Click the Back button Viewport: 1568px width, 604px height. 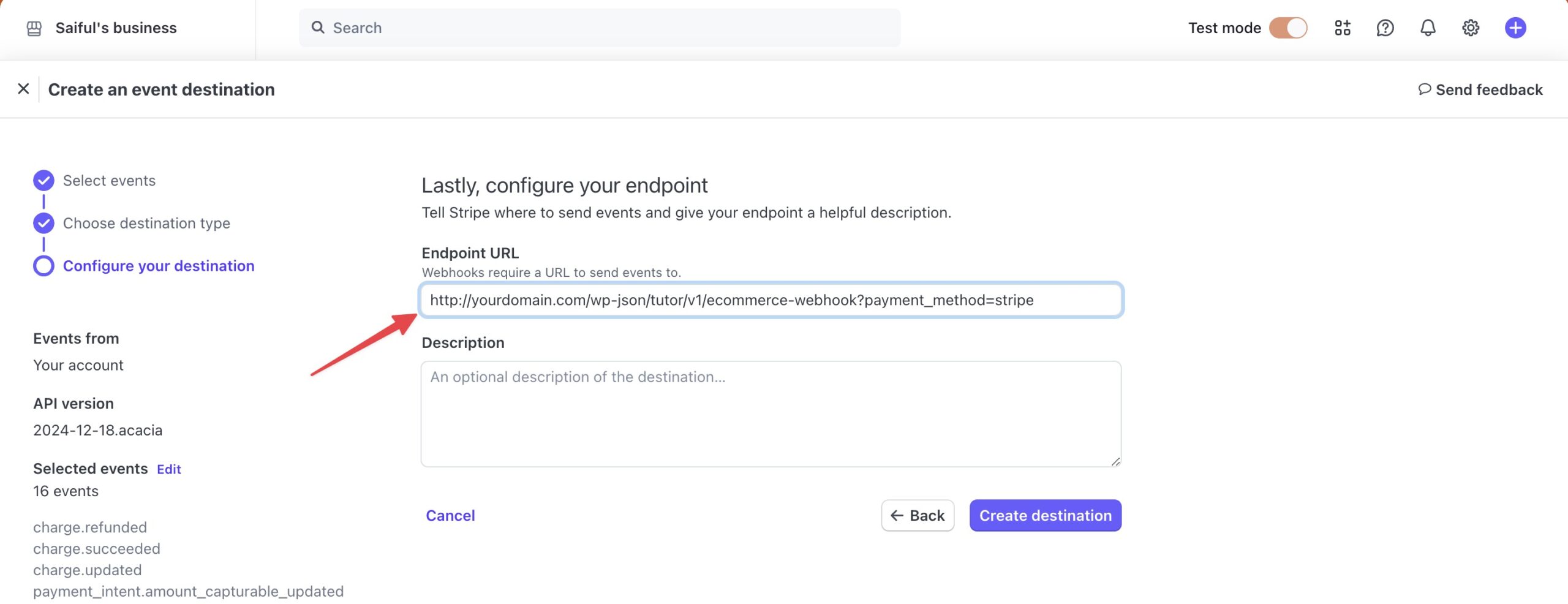[x=918, y=516]
